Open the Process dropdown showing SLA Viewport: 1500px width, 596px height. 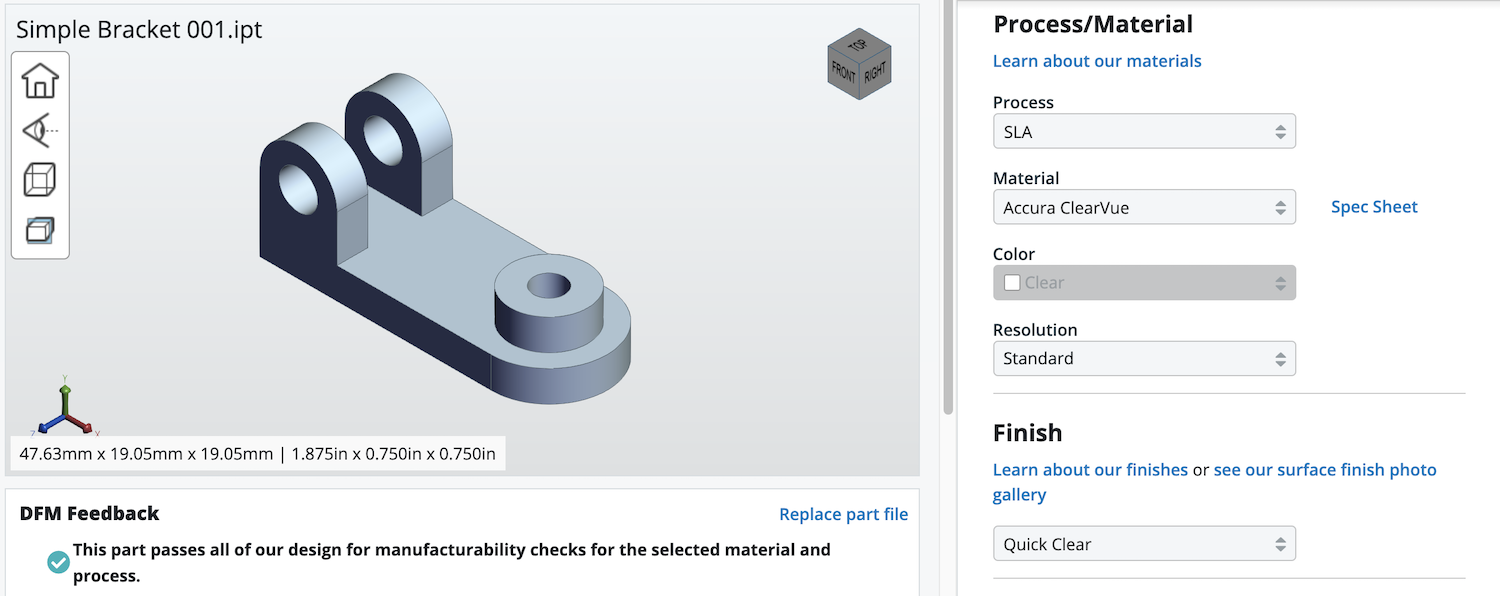coord(1144,132)
